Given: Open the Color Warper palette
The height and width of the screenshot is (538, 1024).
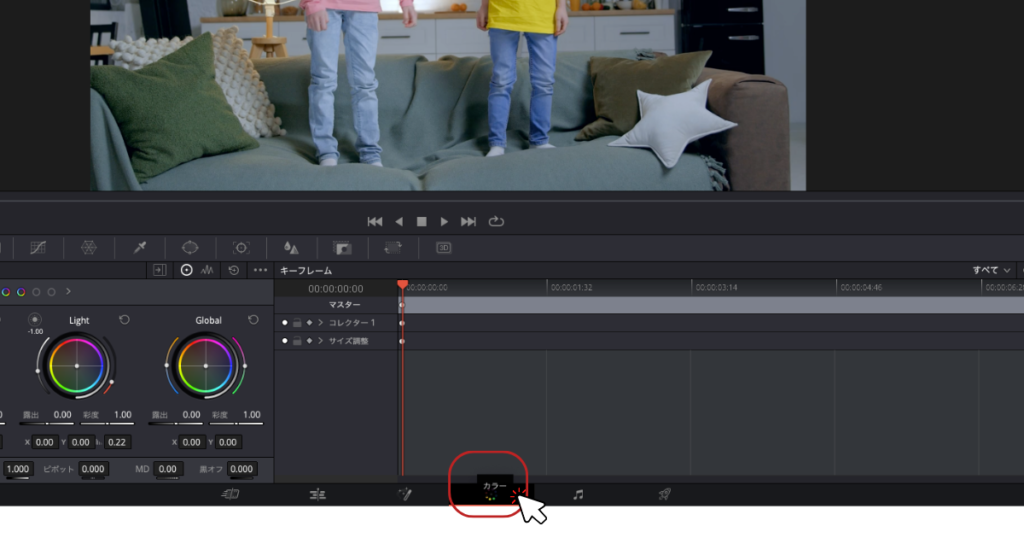Looking at the screenshot, I should (x=89, y=247).
